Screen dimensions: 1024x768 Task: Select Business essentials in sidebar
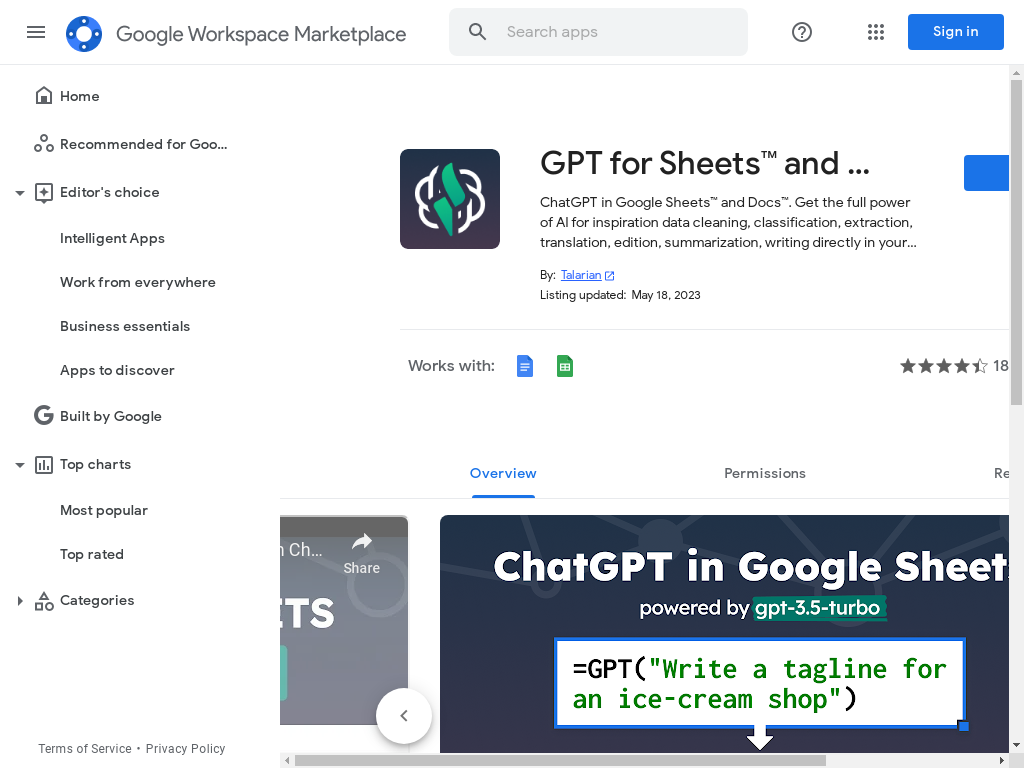125,326
